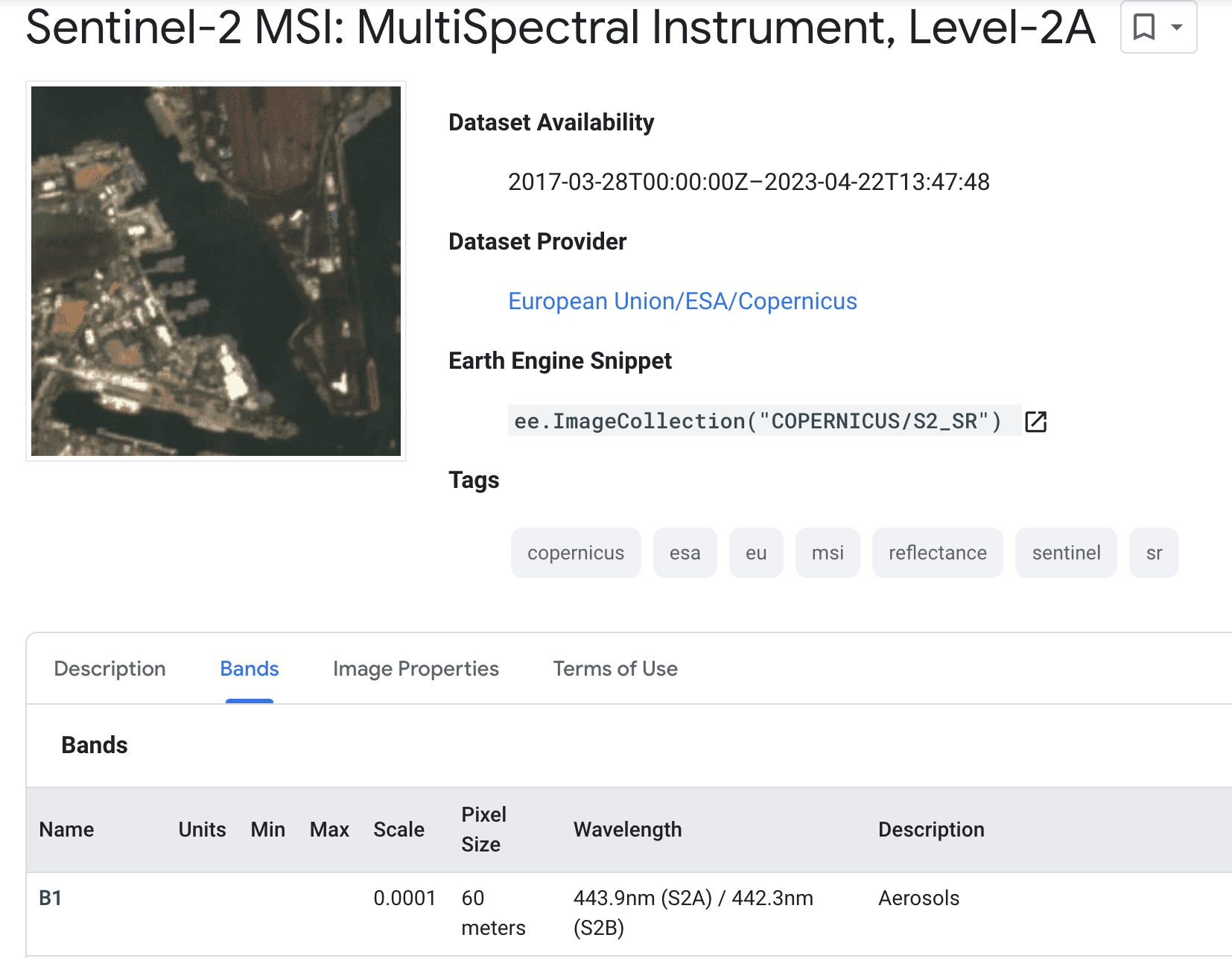Select the sr tag chip
1232x958 pixels.
(1154, 553)
